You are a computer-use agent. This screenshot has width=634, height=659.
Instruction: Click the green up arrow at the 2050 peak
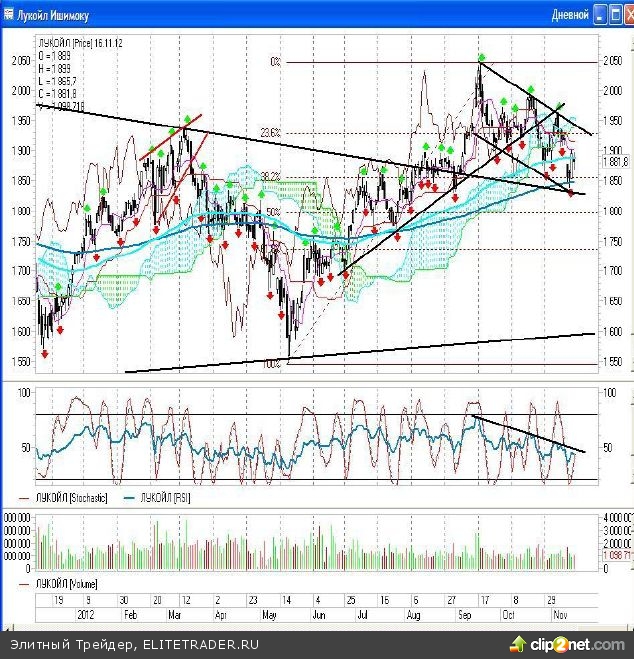coord(482,57)
